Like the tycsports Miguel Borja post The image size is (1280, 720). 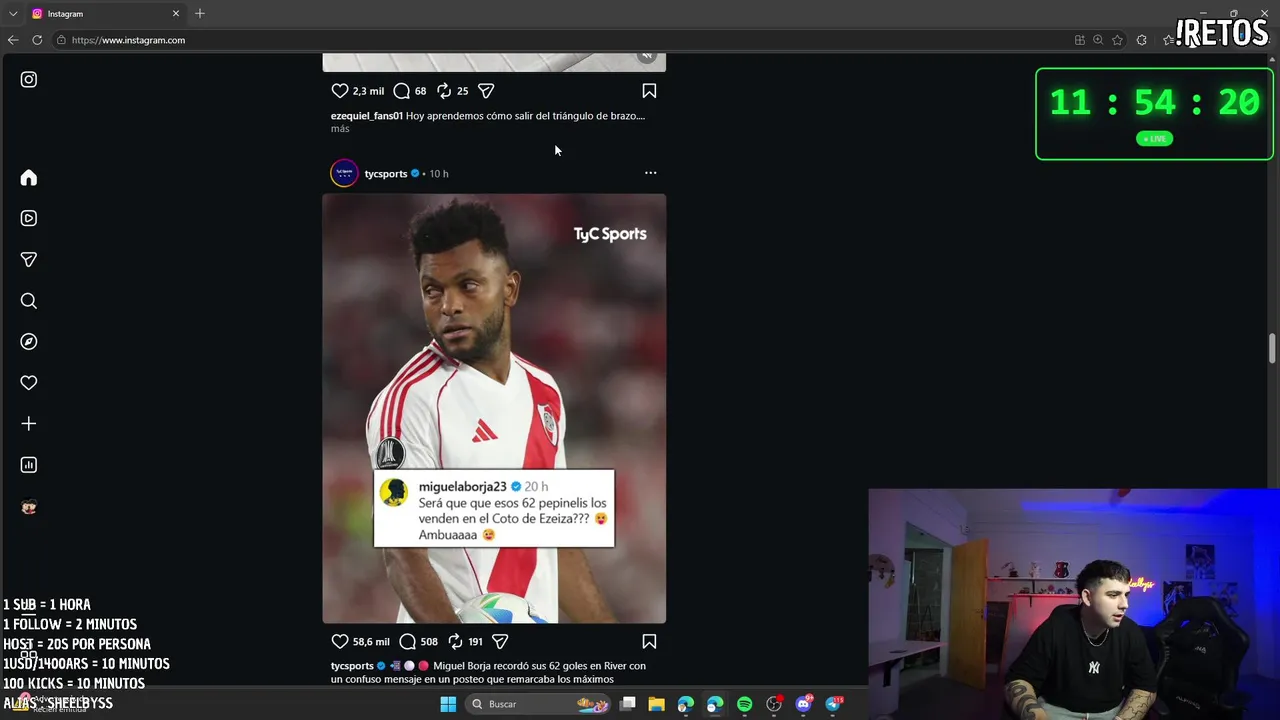[x=340, y=641]
